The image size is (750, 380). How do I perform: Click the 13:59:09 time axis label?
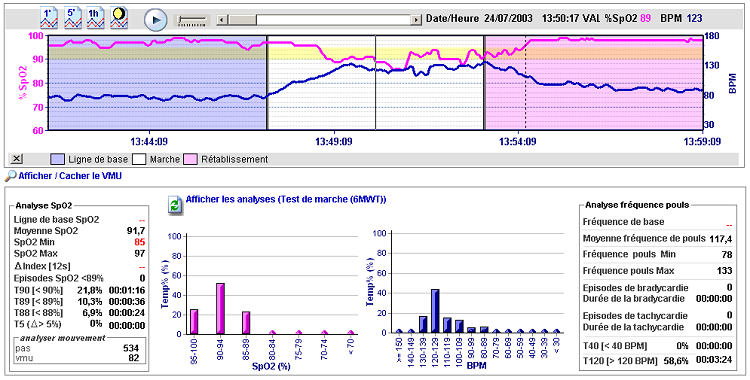coord(702,142)
